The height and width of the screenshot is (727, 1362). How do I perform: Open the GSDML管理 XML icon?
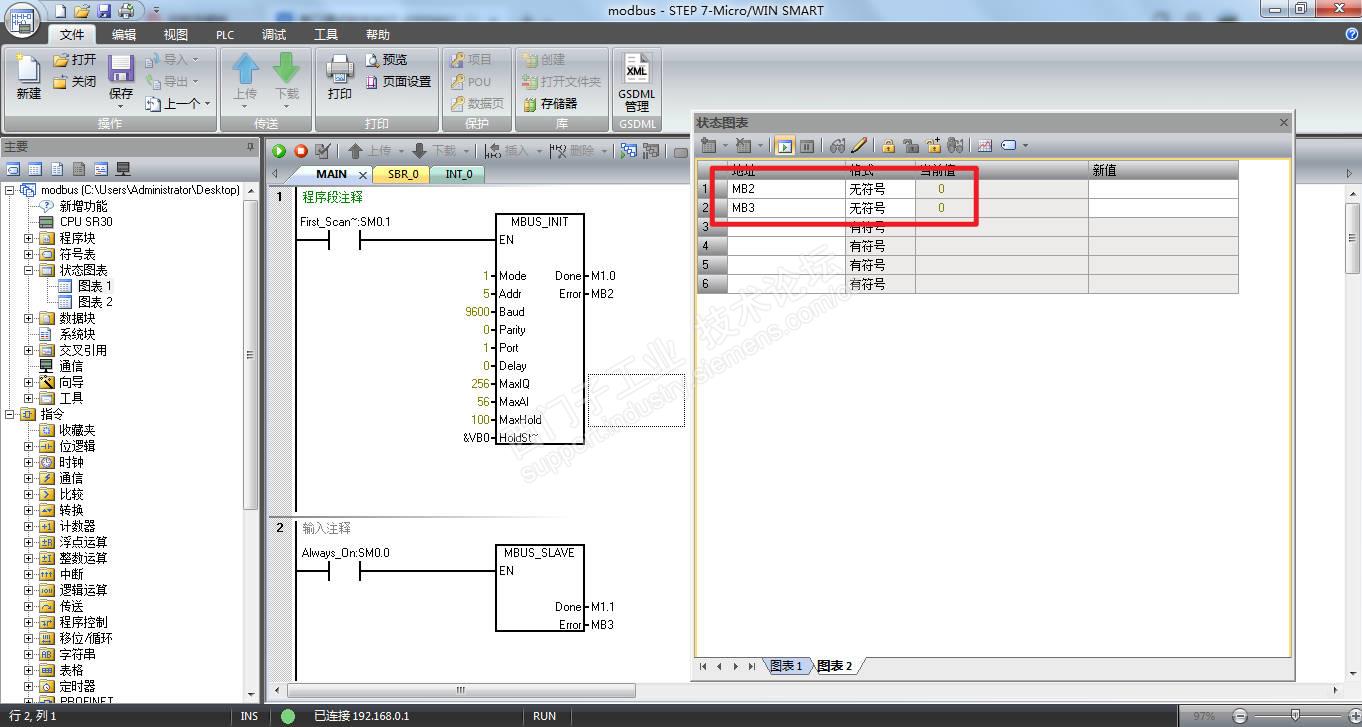[x=636, y=69]
